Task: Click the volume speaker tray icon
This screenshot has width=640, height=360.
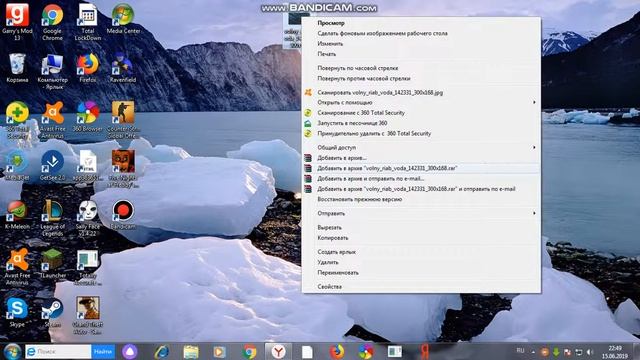Action: 589,352
